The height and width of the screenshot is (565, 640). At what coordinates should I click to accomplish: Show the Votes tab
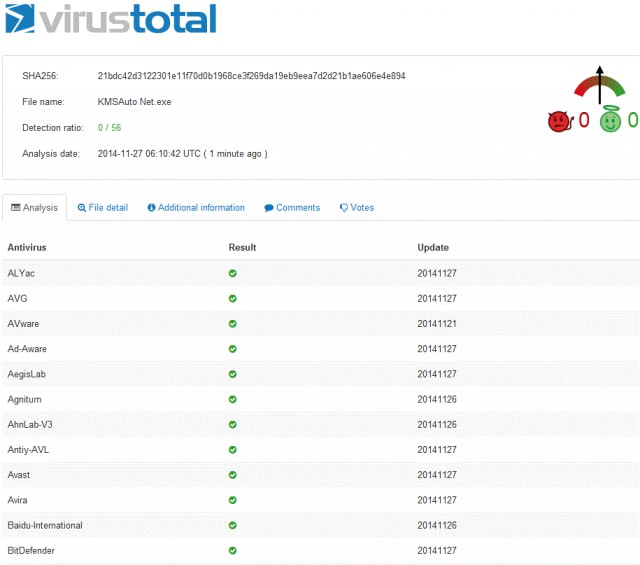pos(357,207)
